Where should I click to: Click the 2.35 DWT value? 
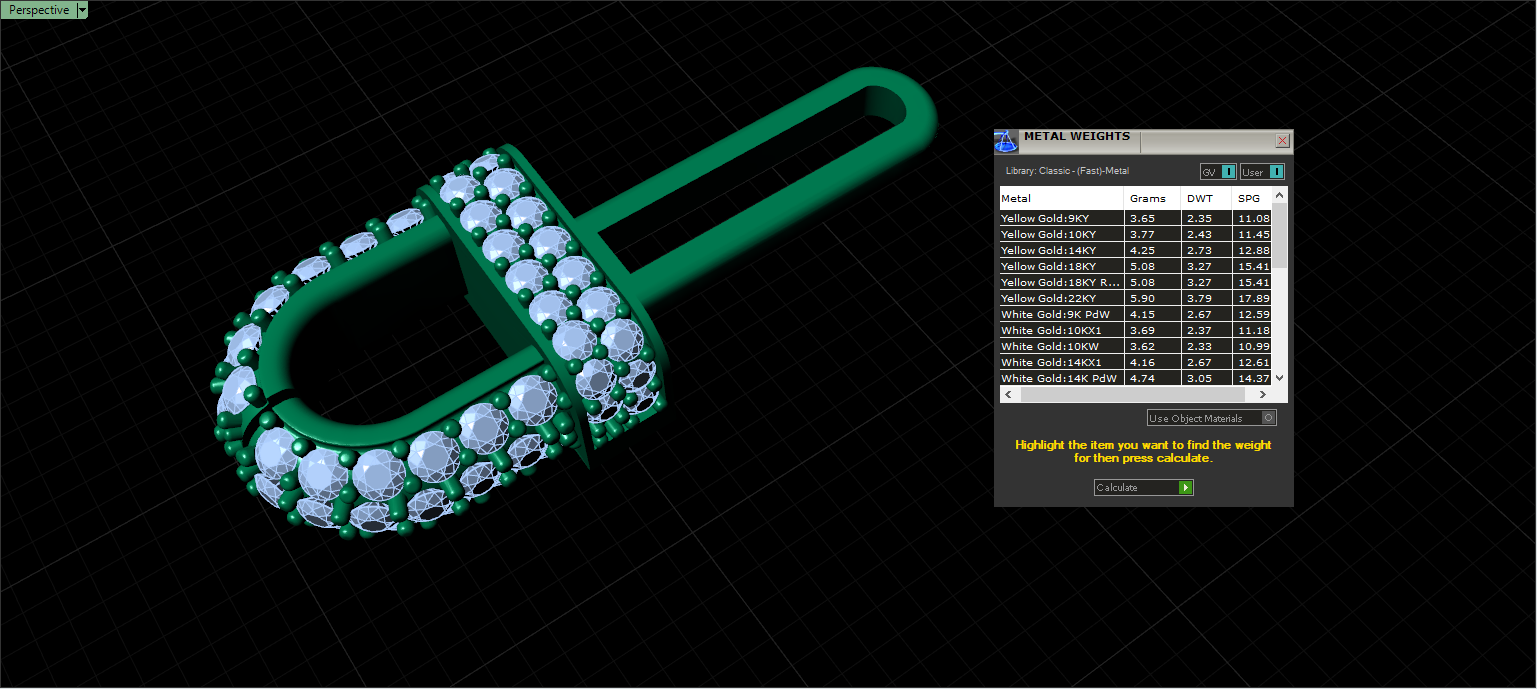point(1199,218)
